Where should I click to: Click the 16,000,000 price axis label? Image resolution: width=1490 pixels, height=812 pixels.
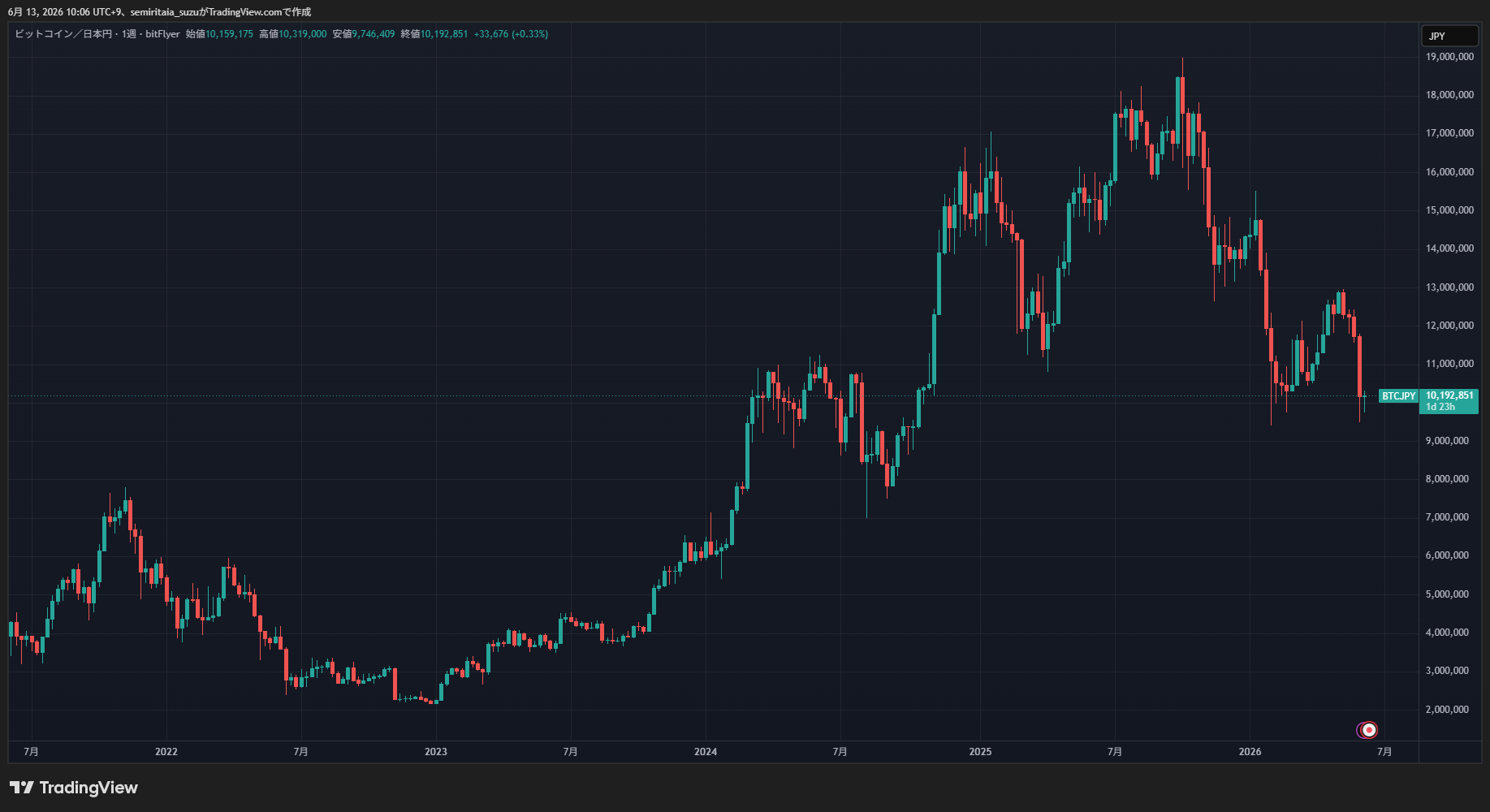coord(1449,172)
